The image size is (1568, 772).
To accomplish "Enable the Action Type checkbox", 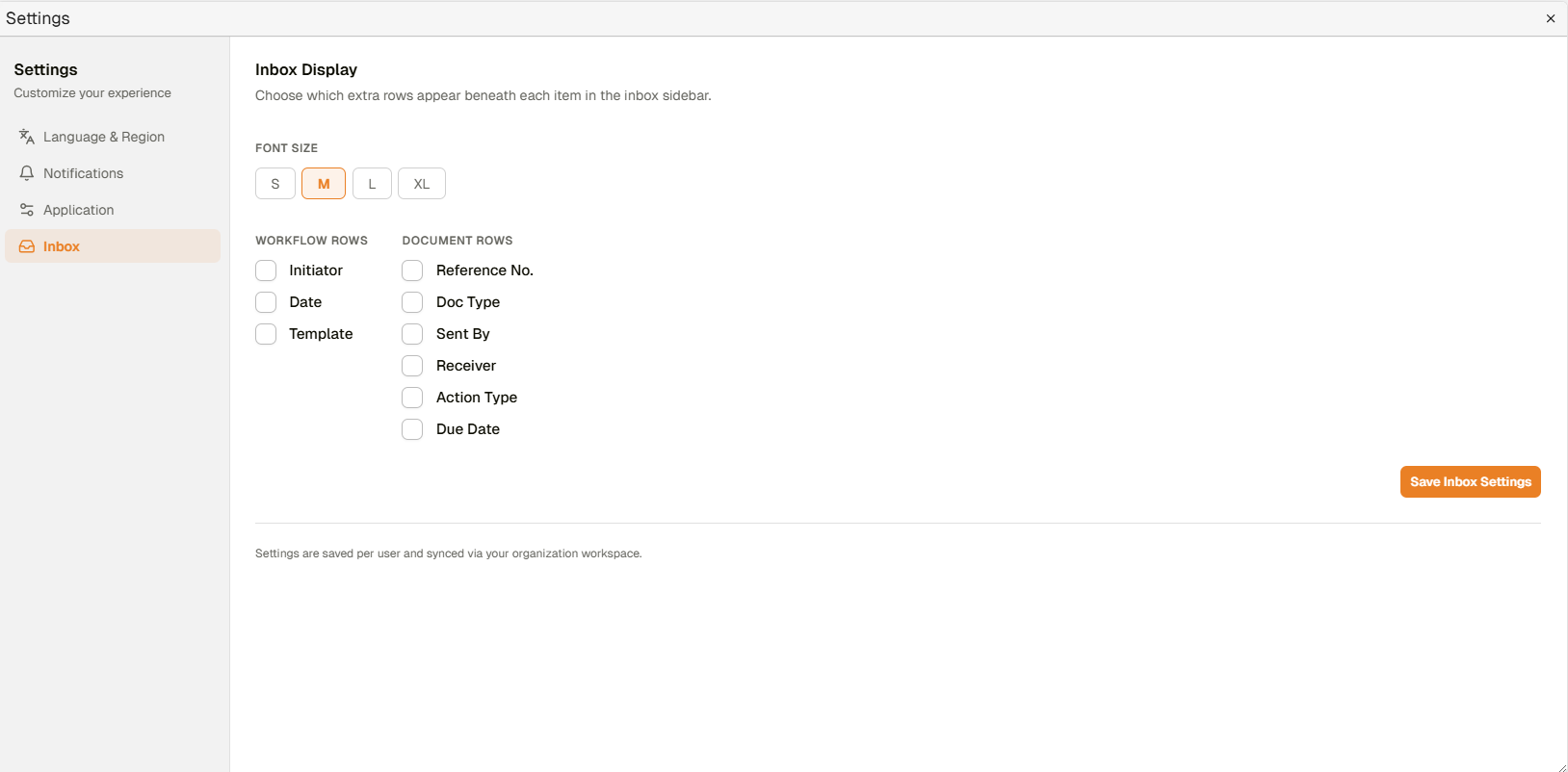I will click(x=412, y=398).
